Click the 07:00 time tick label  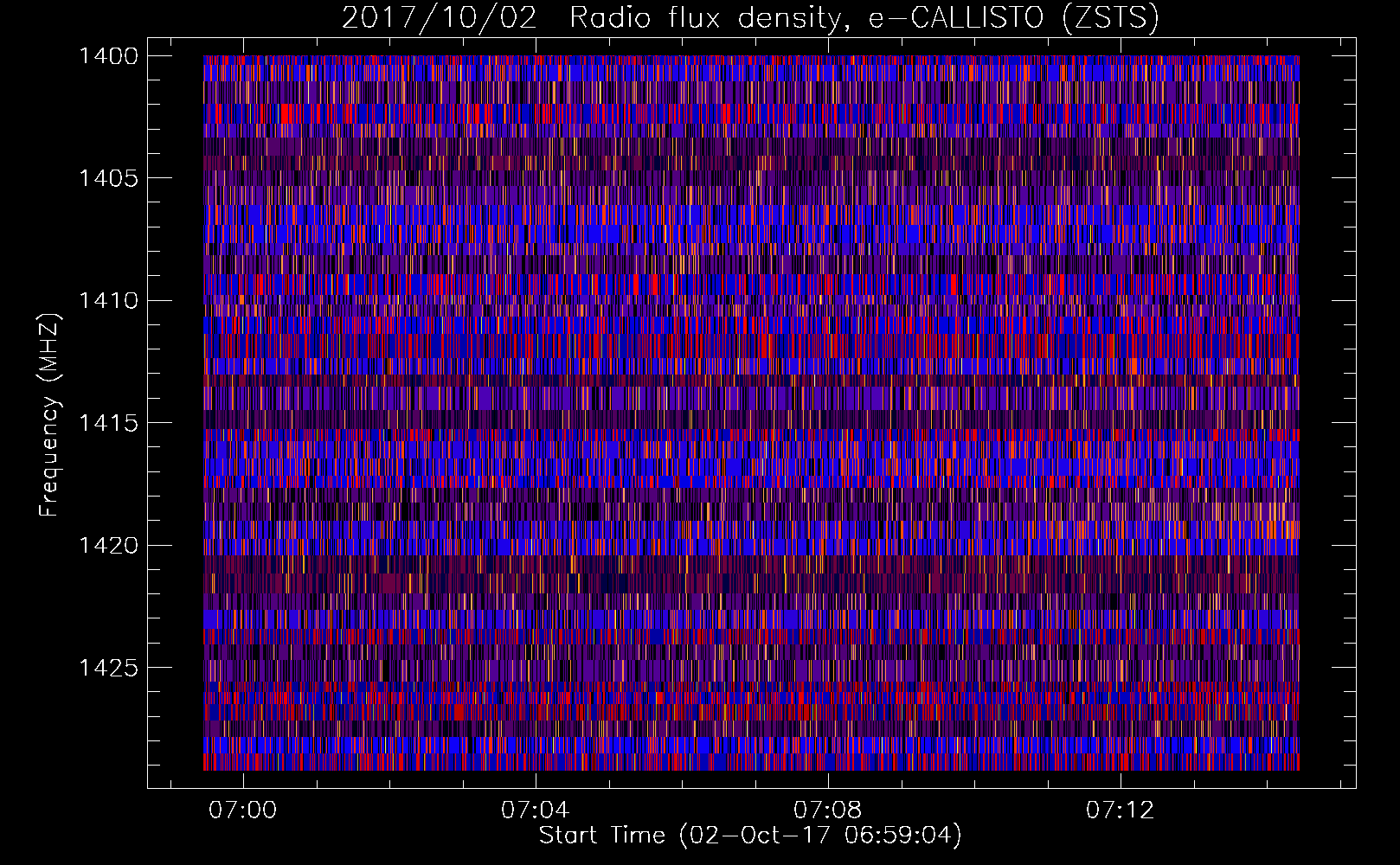[243, 811]
